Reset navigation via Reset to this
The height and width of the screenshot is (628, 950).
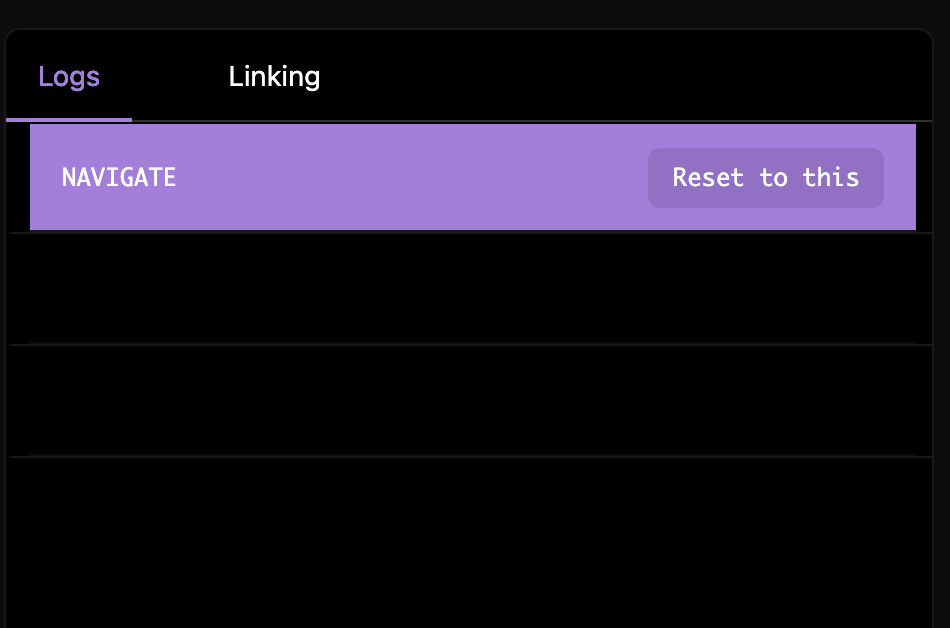click(766, 177)
